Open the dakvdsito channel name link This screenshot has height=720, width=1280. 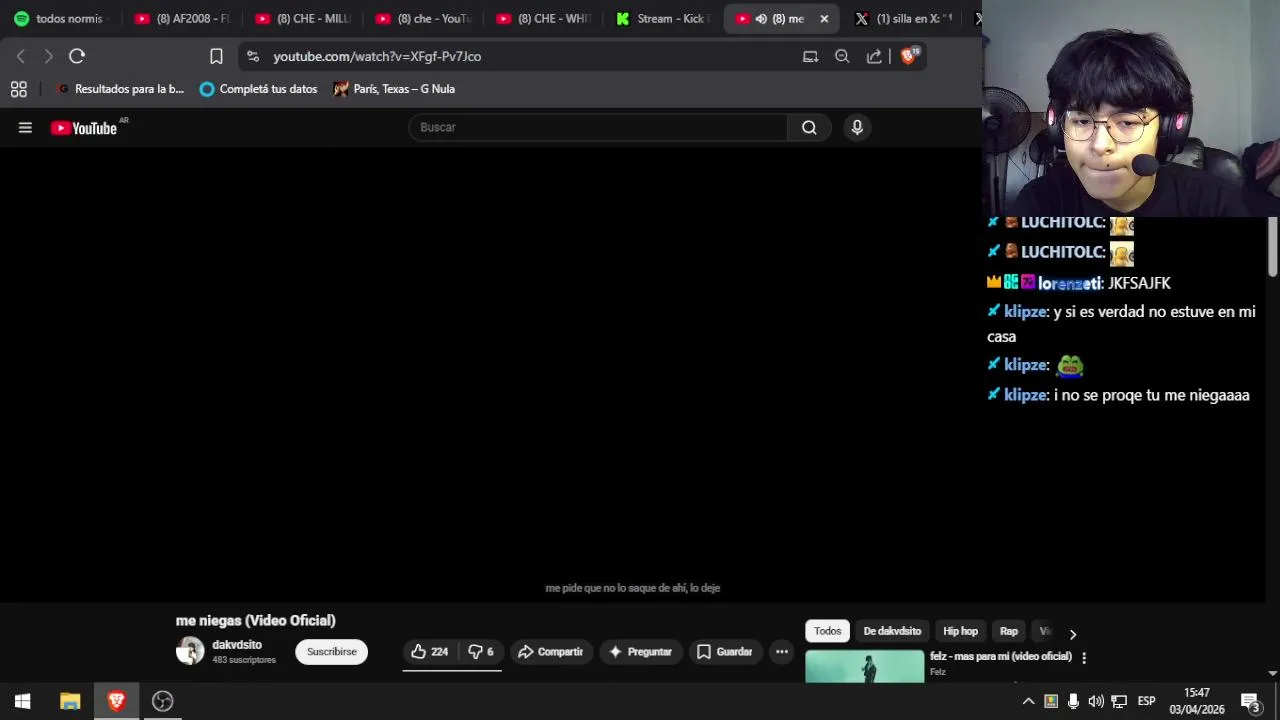point(237,645)
